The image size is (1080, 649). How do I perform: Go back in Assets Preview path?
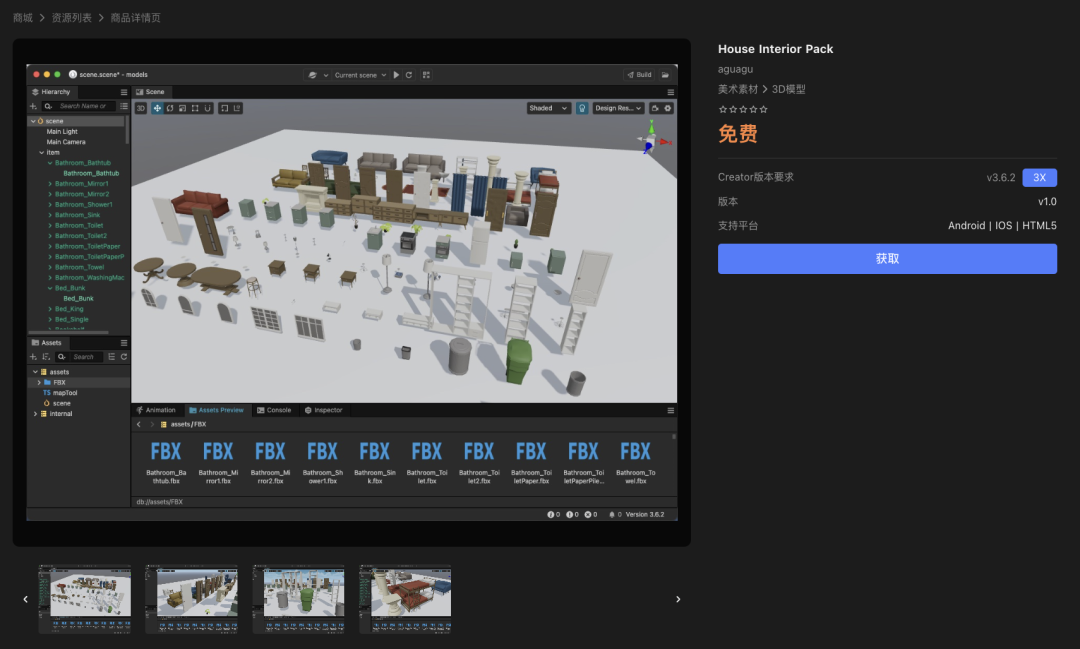pos(138,424)
